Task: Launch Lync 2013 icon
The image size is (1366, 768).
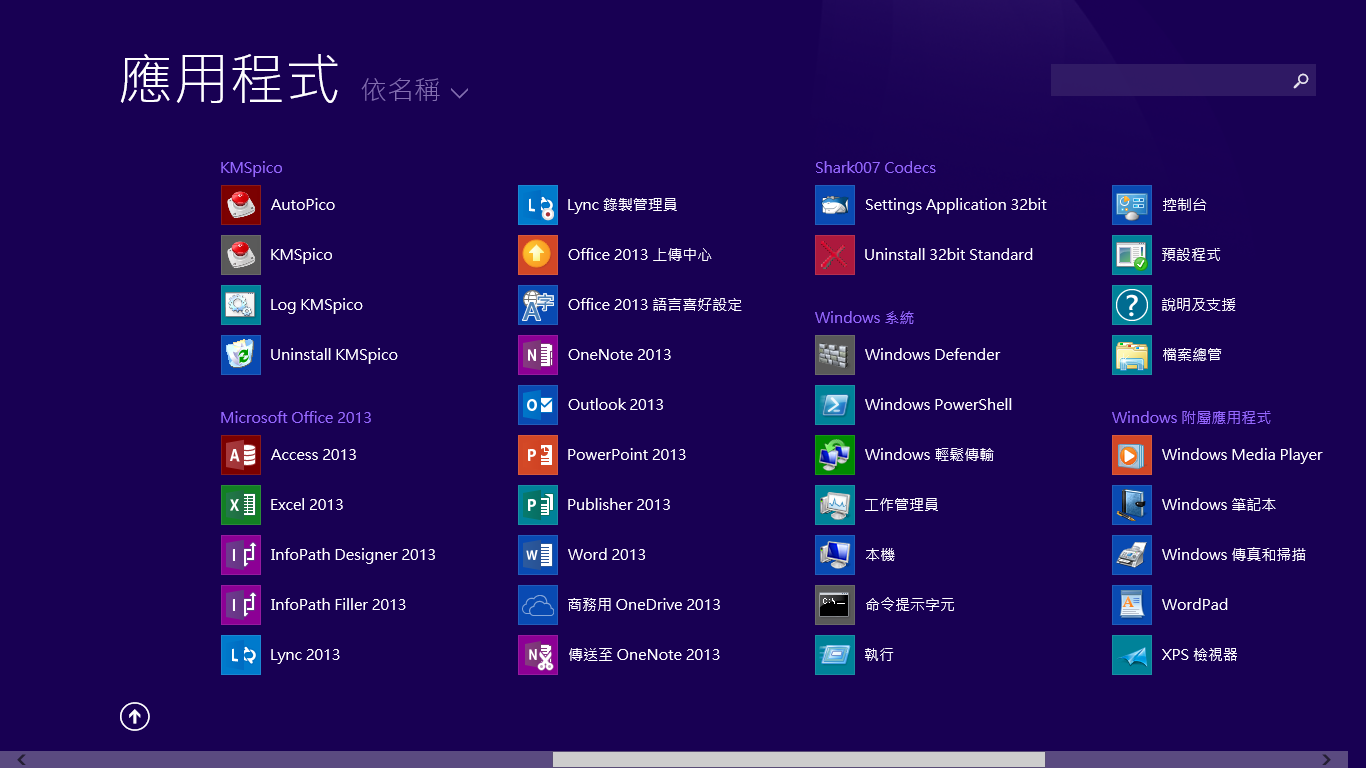Action: [x=241, y=655]
